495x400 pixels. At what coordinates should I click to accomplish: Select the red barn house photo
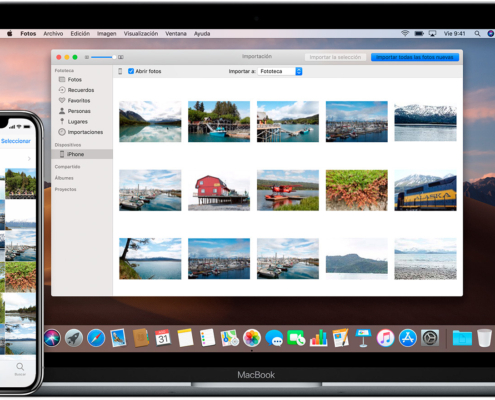(x=219, y=190)
